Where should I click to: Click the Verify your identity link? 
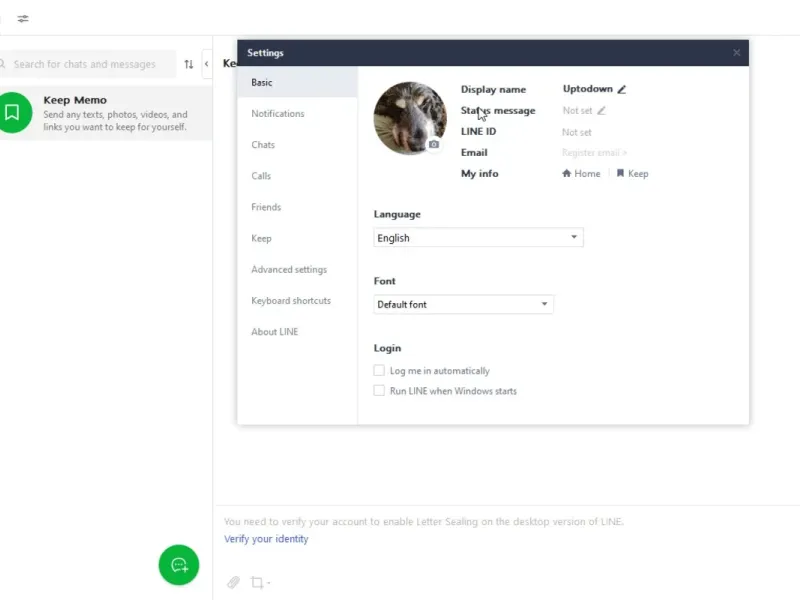click(x=266, y=539)
